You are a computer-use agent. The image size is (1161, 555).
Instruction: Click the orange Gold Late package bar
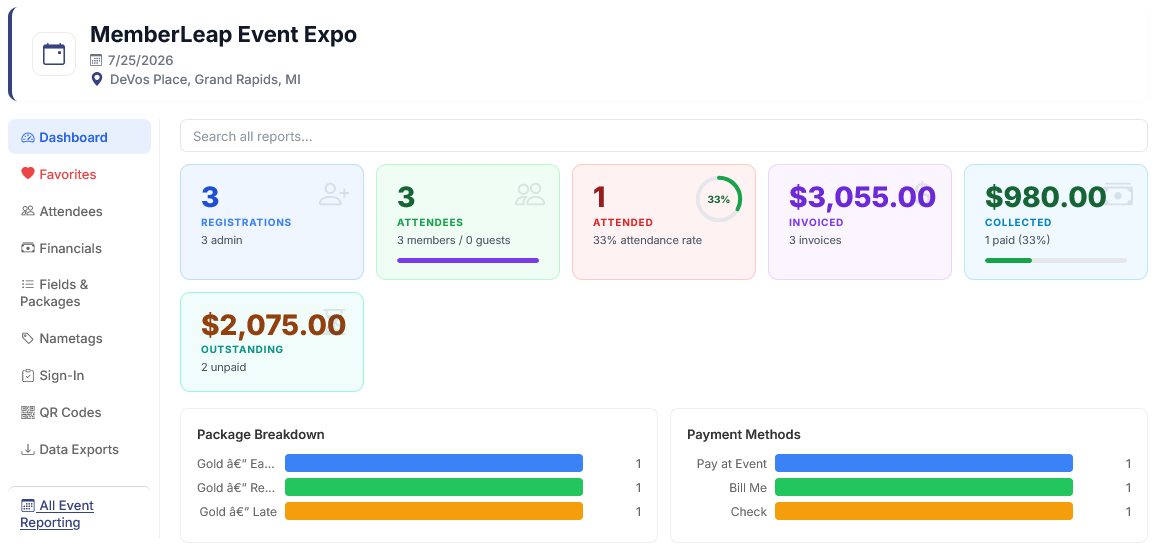(x=434, y=511)
